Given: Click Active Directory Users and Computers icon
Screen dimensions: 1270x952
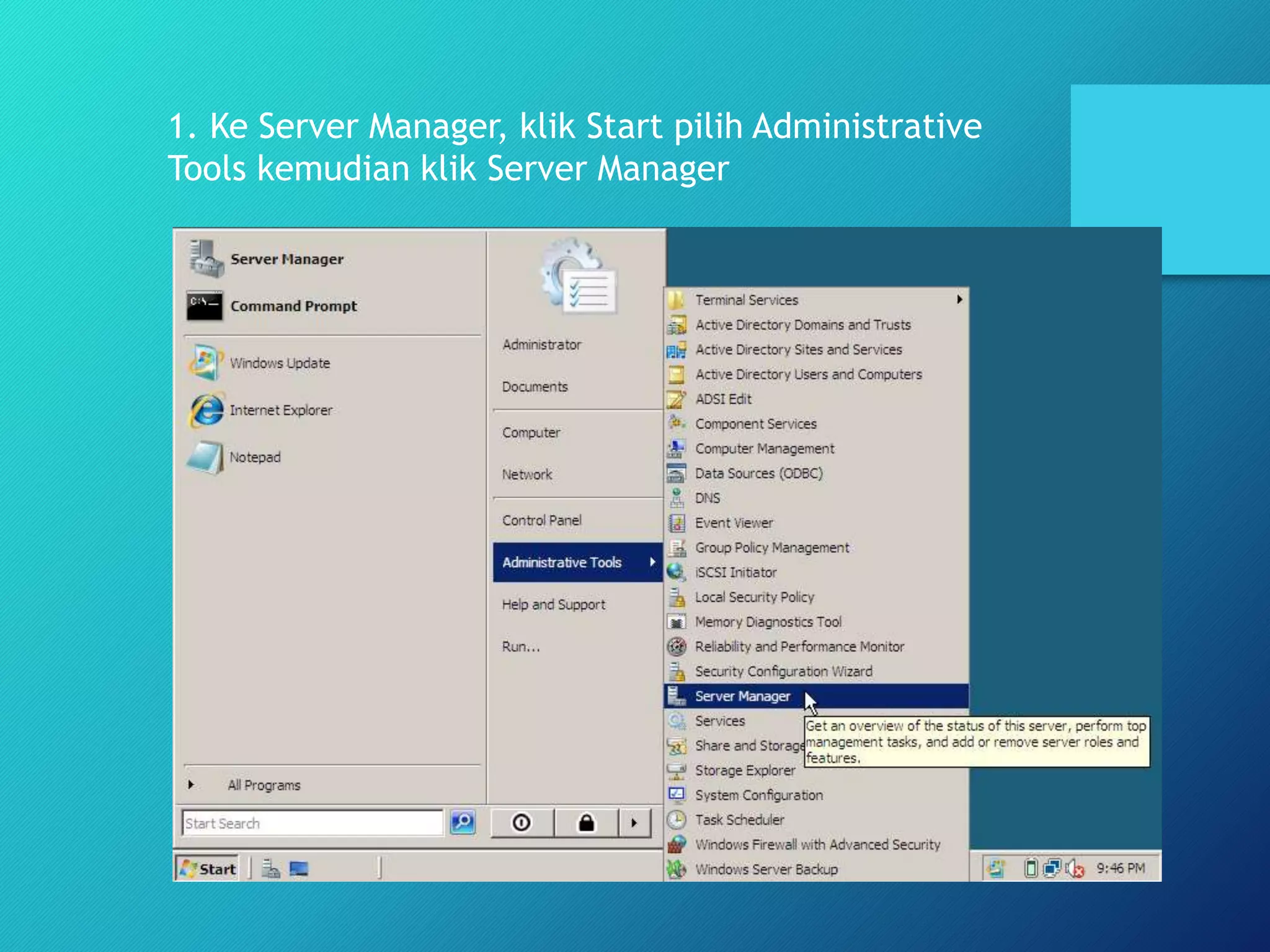Looking at the screenshot, I should 677,374.
